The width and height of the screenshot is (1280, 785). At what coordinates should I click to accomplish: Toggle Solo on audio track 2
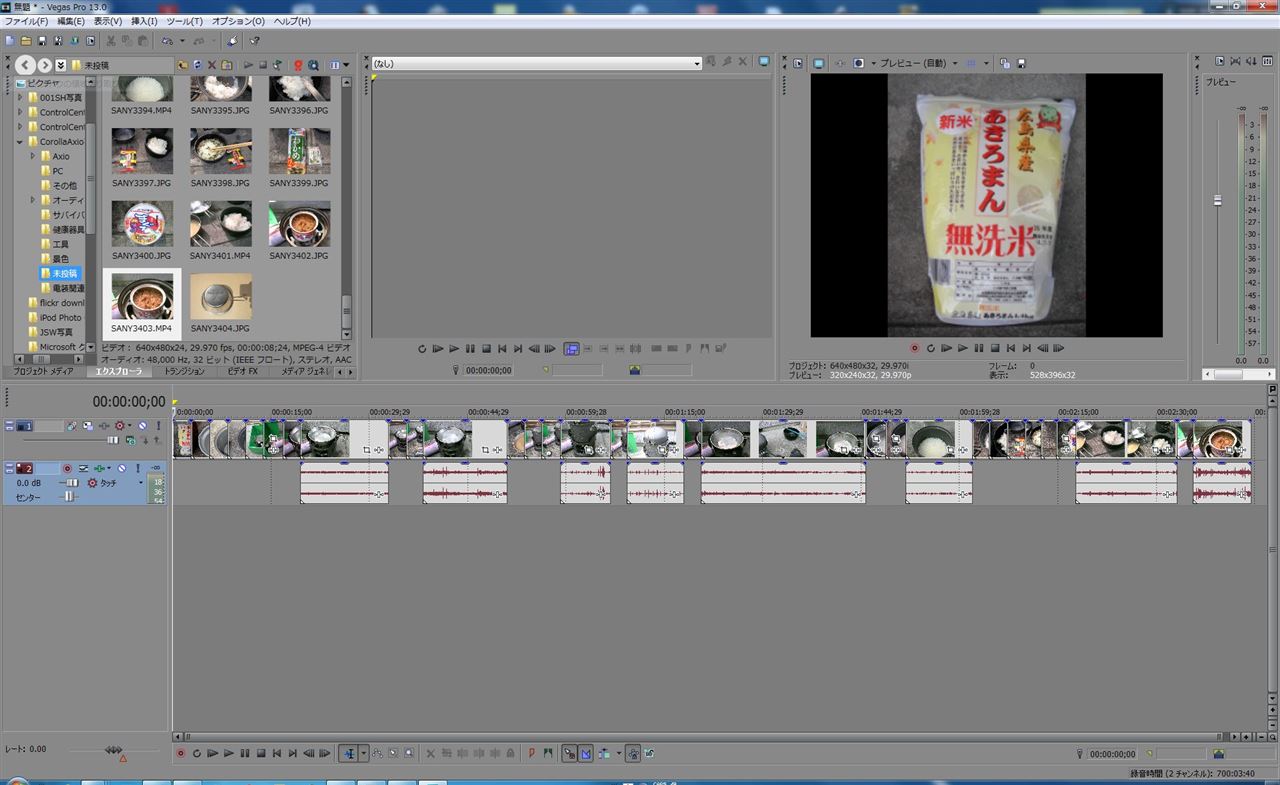[x=138, y=468]
